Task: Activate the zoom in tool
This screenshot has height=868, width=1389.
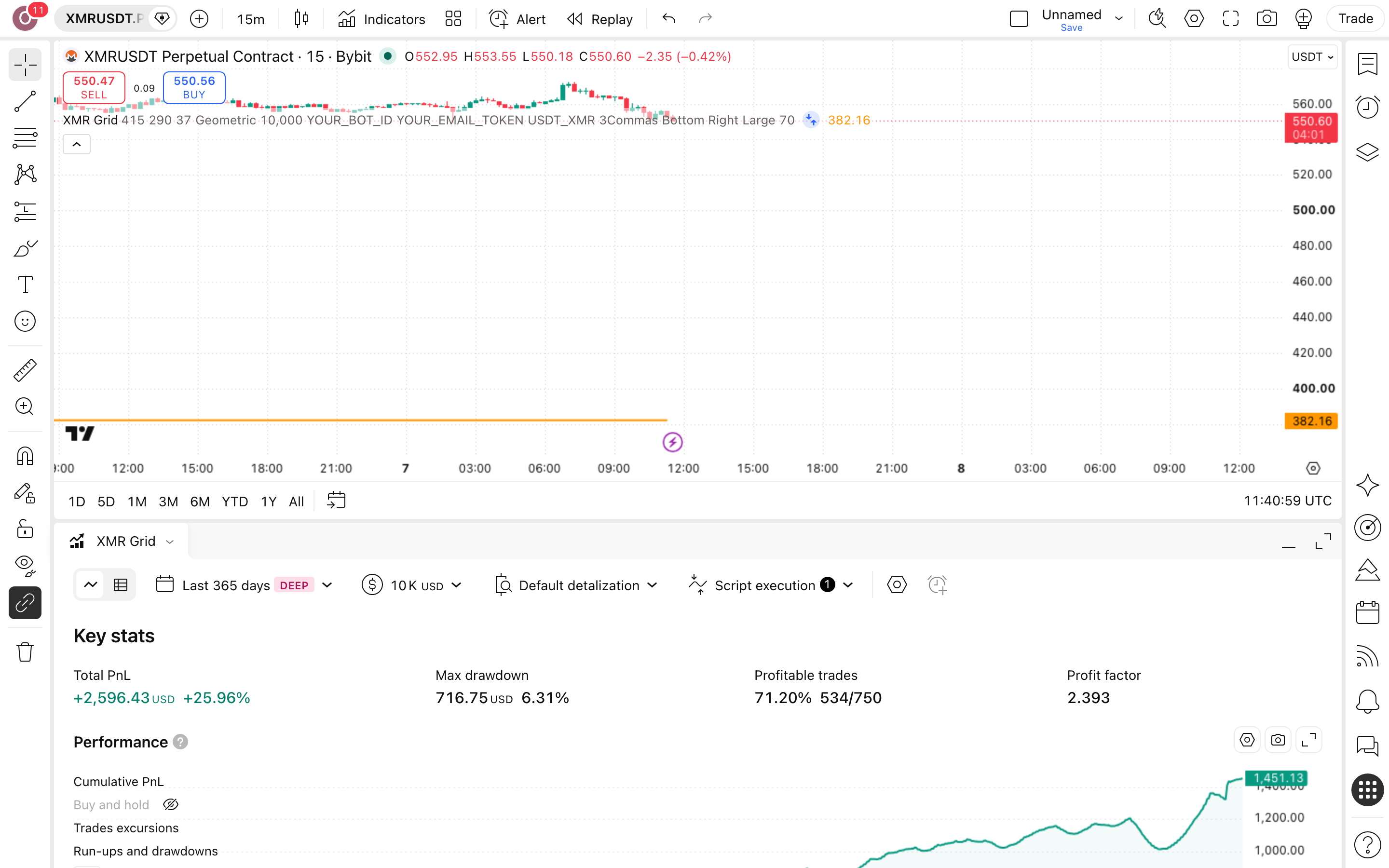Action: 25,407
